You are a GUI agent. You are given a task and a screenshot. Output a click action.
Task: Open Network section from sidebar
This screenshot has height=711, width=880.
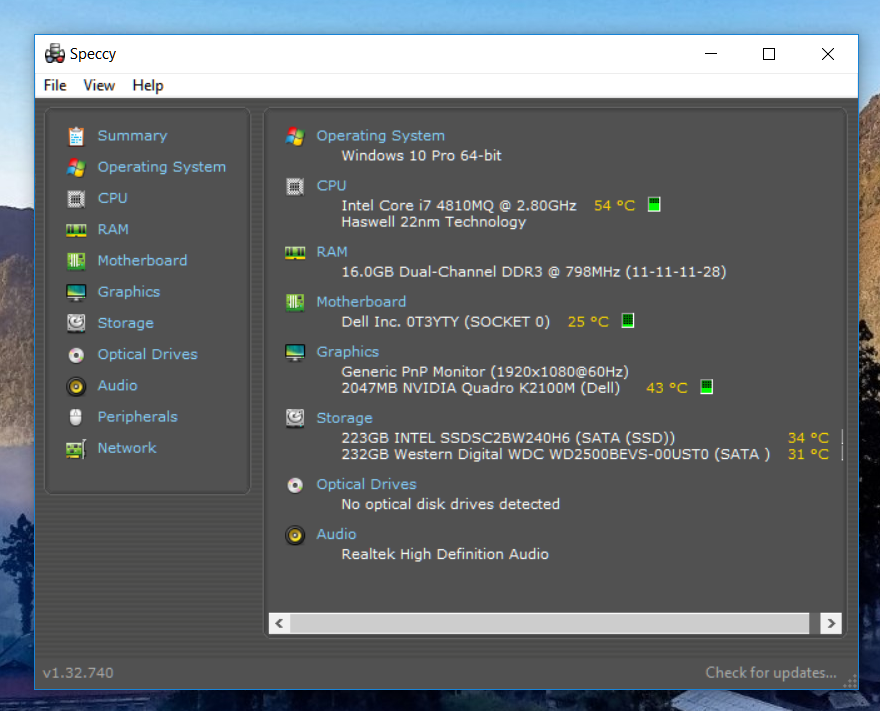pyautogui.click(x=127, y=448)
